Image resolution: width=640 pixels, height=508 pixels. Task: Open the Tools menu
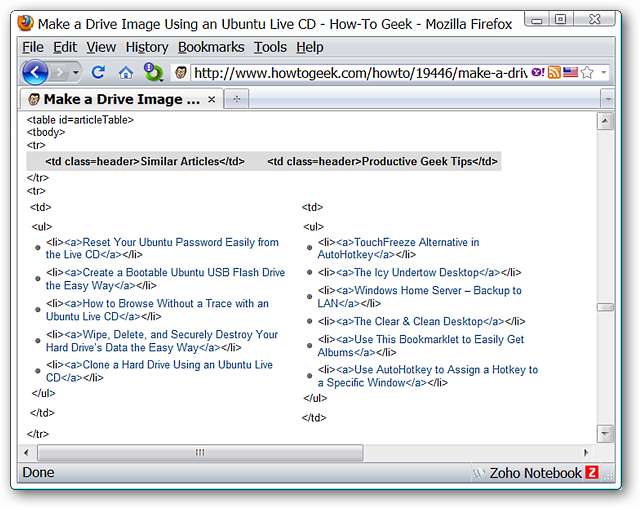(x=270, y=47)
